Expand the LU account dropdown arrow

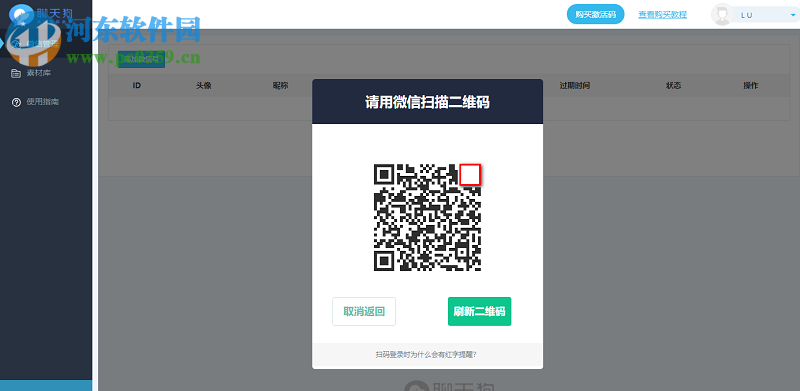pos(792,16)
